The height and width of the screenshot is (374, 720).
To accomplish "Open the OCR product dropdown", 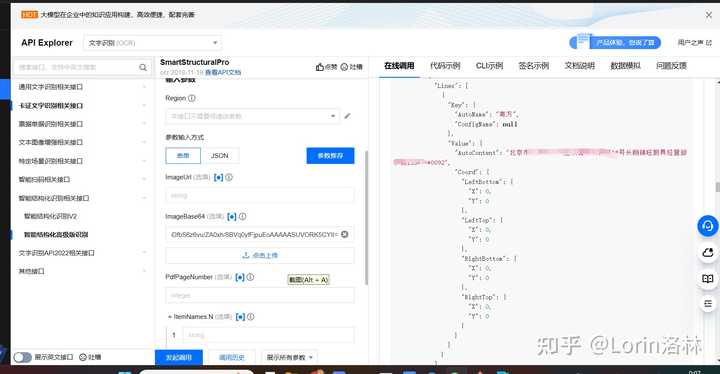I will tap(152, 43).
